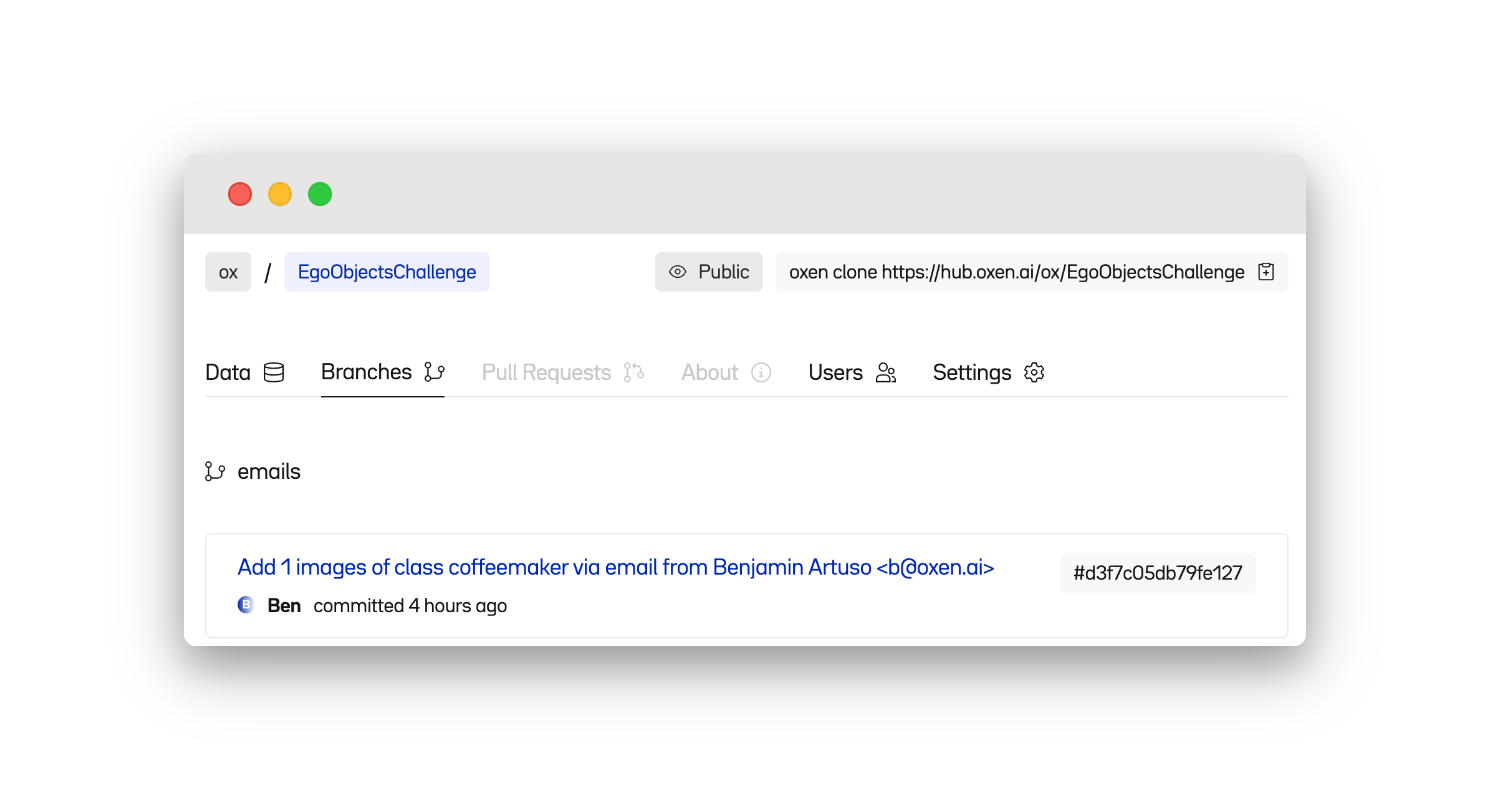Viewport: 1490px width, 800px height.
Task: Click the commit hash #d3f7c05db79fe127
Action: (1157, 573)
